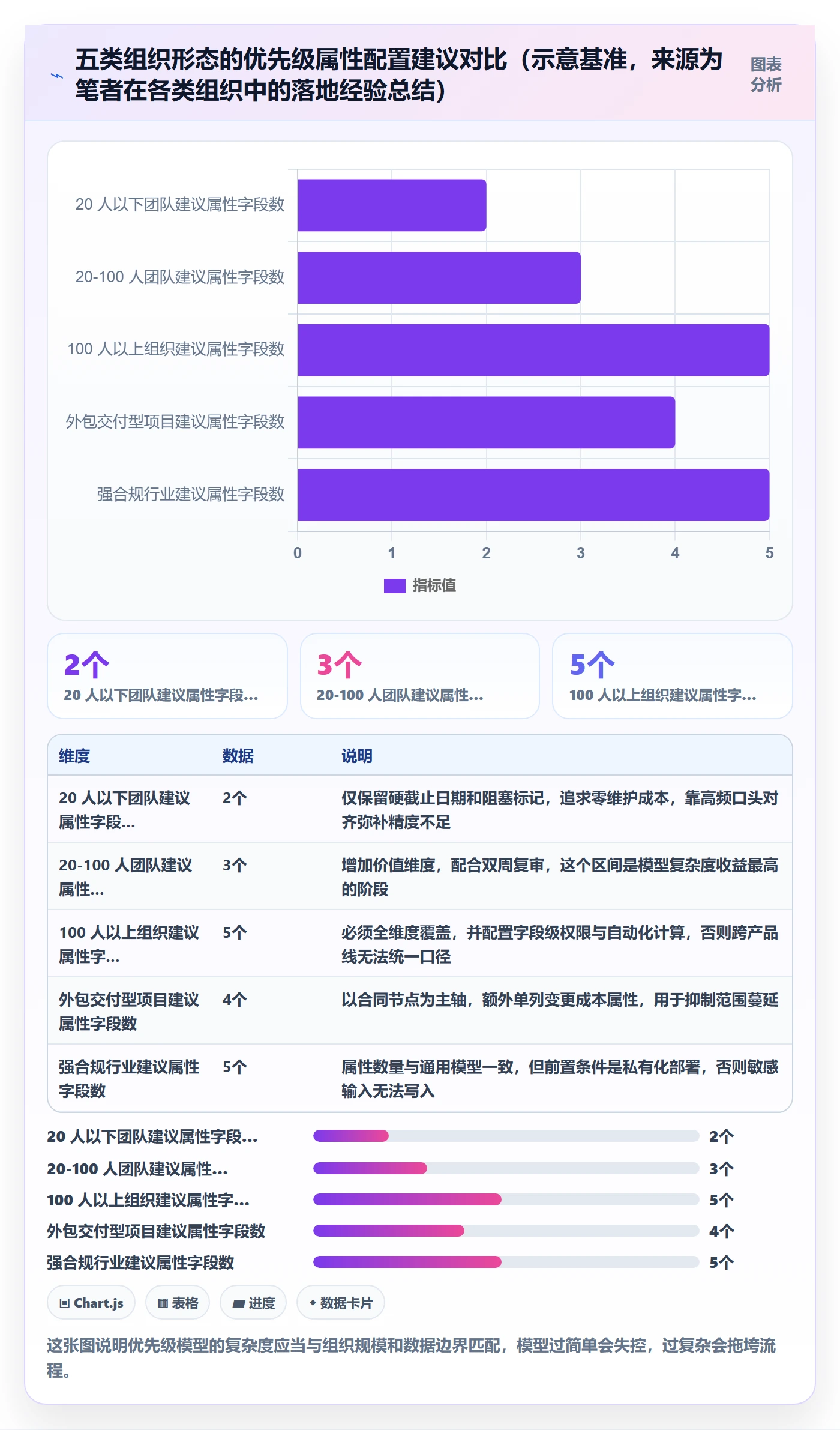The width and height of the screenshot is (840, 1430).
Task: Click y-axis label 100 人以上组织建议属性字段数
Action: click(x=176, y=349)
